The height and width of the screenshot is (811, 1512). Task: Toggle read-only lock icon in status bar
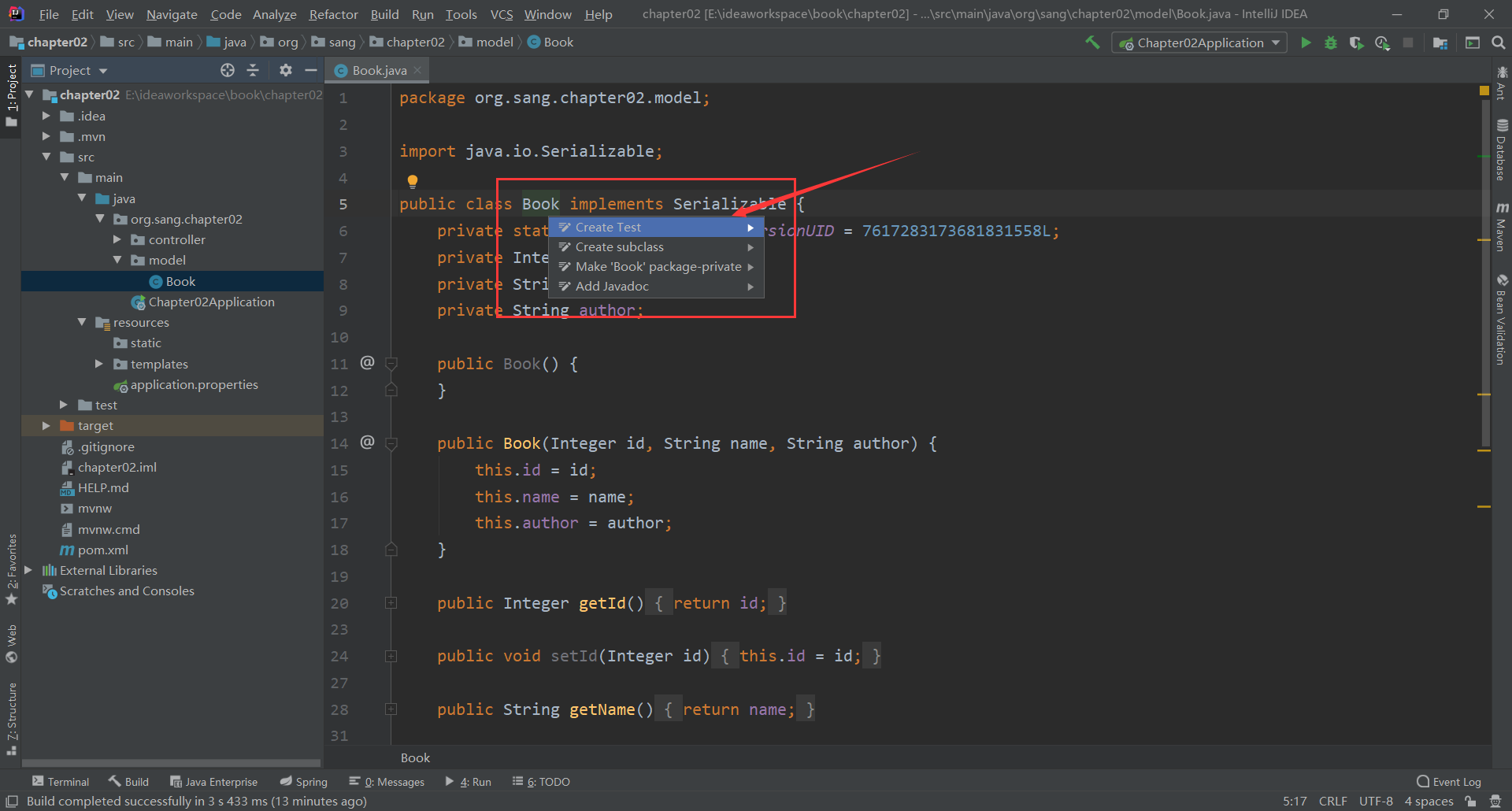pos(1469,801)
